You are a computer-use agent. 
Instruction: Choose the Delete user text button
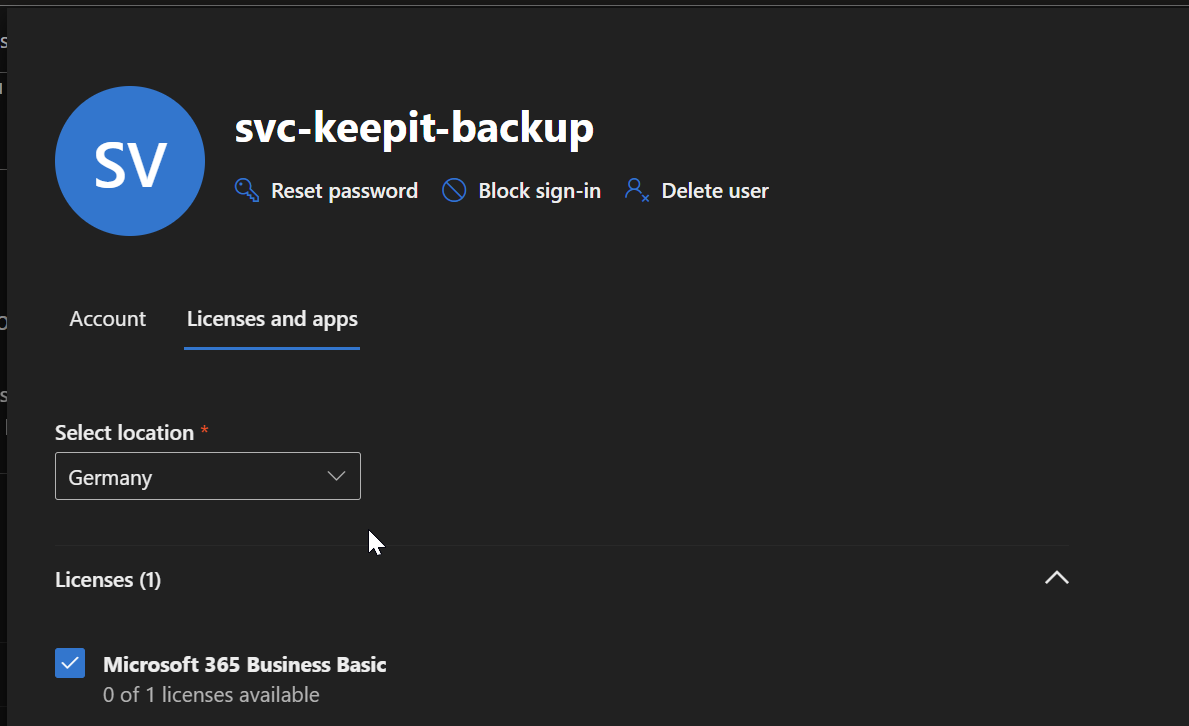click(x=714, y=191)
